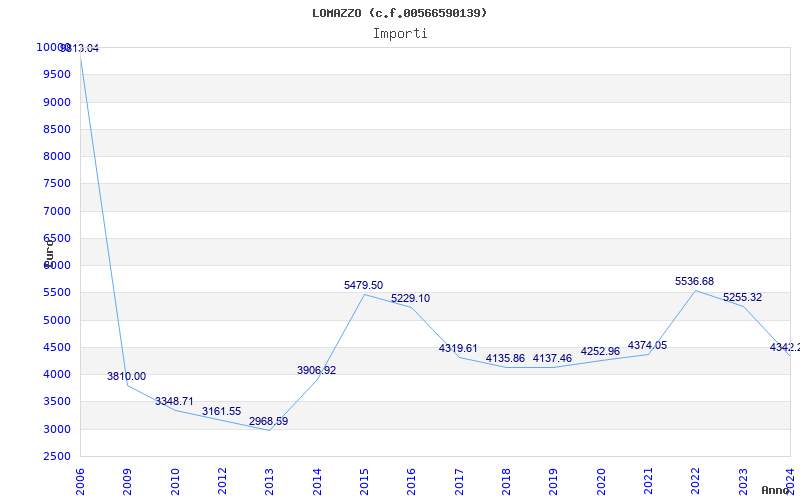The width and height of the screenshot is (800, 500).
Task: Select the 2968.59 lowest value label
Action: point(268,421)
